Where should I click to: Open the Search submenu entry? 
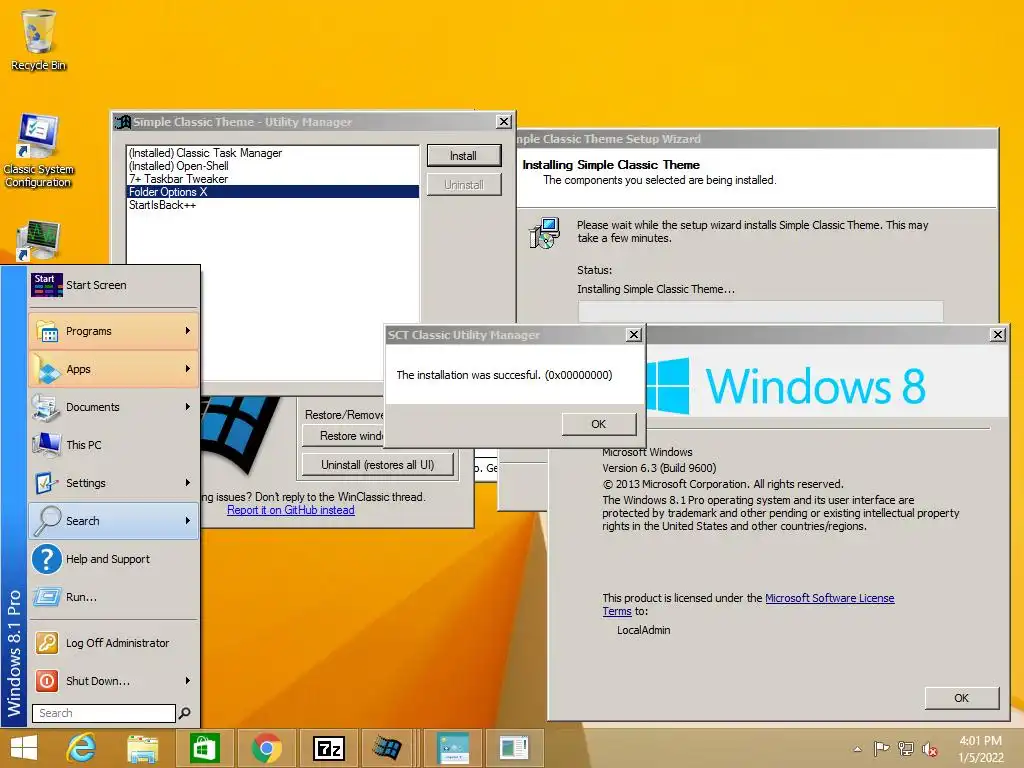(x=113, y=520)
